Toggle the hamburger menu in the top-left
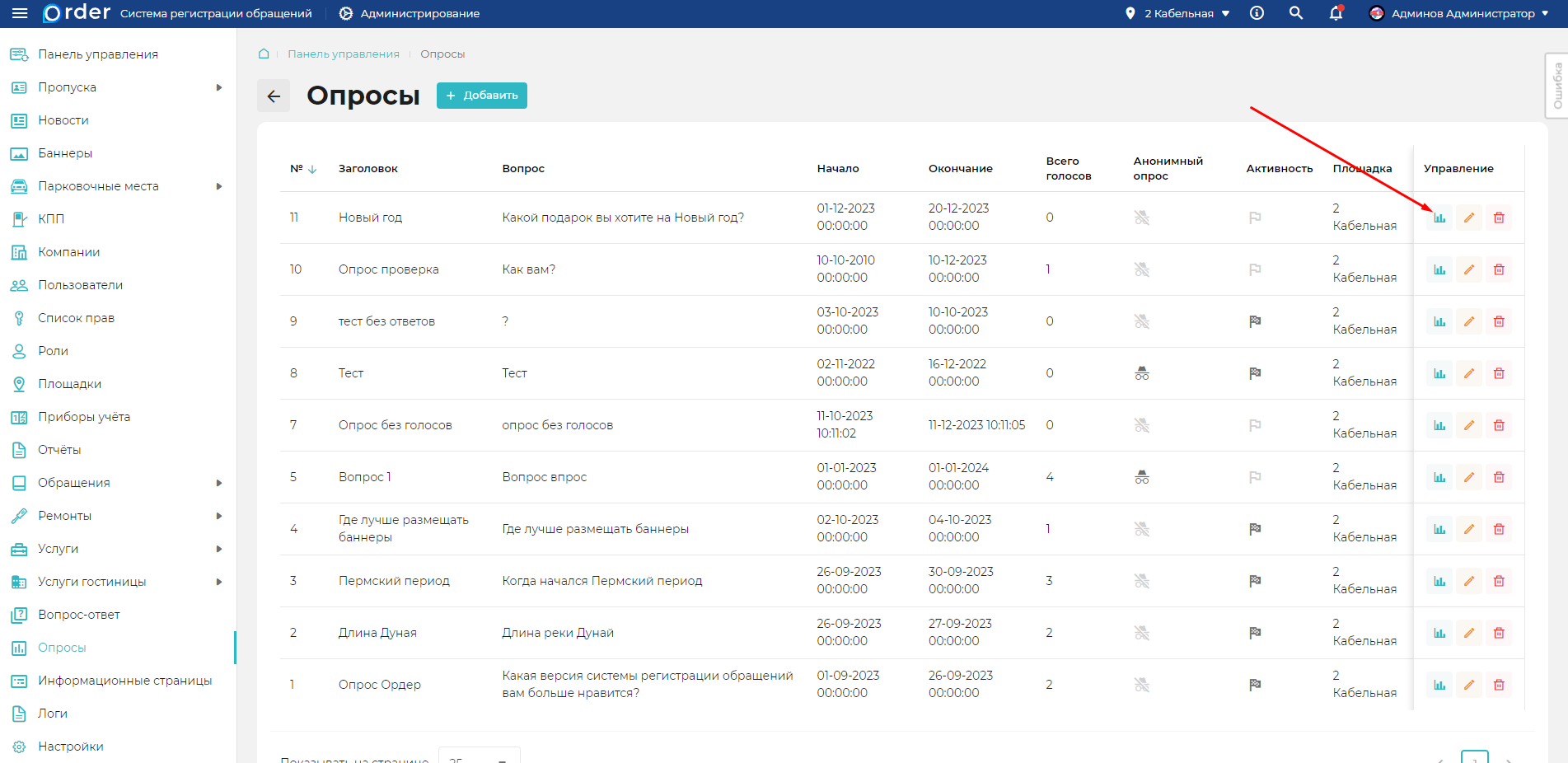This screenshot has height=763, width=1568. point(20,13)
